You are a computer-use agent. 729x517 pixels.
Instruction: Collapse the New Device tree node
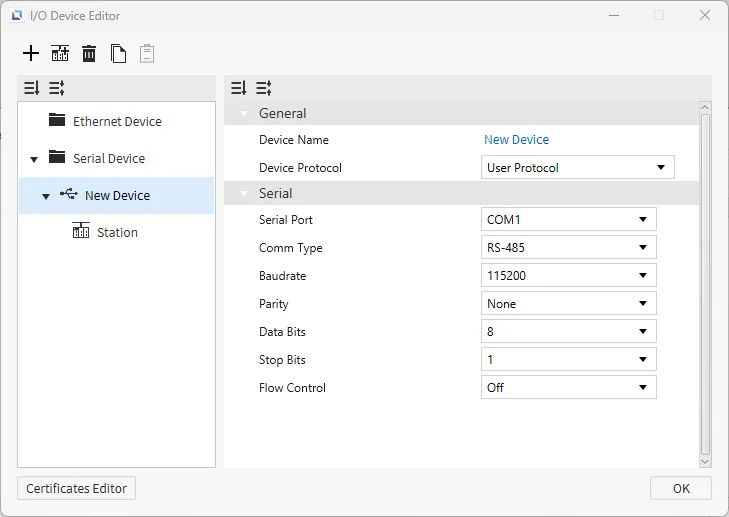click(x=46, y=196)
